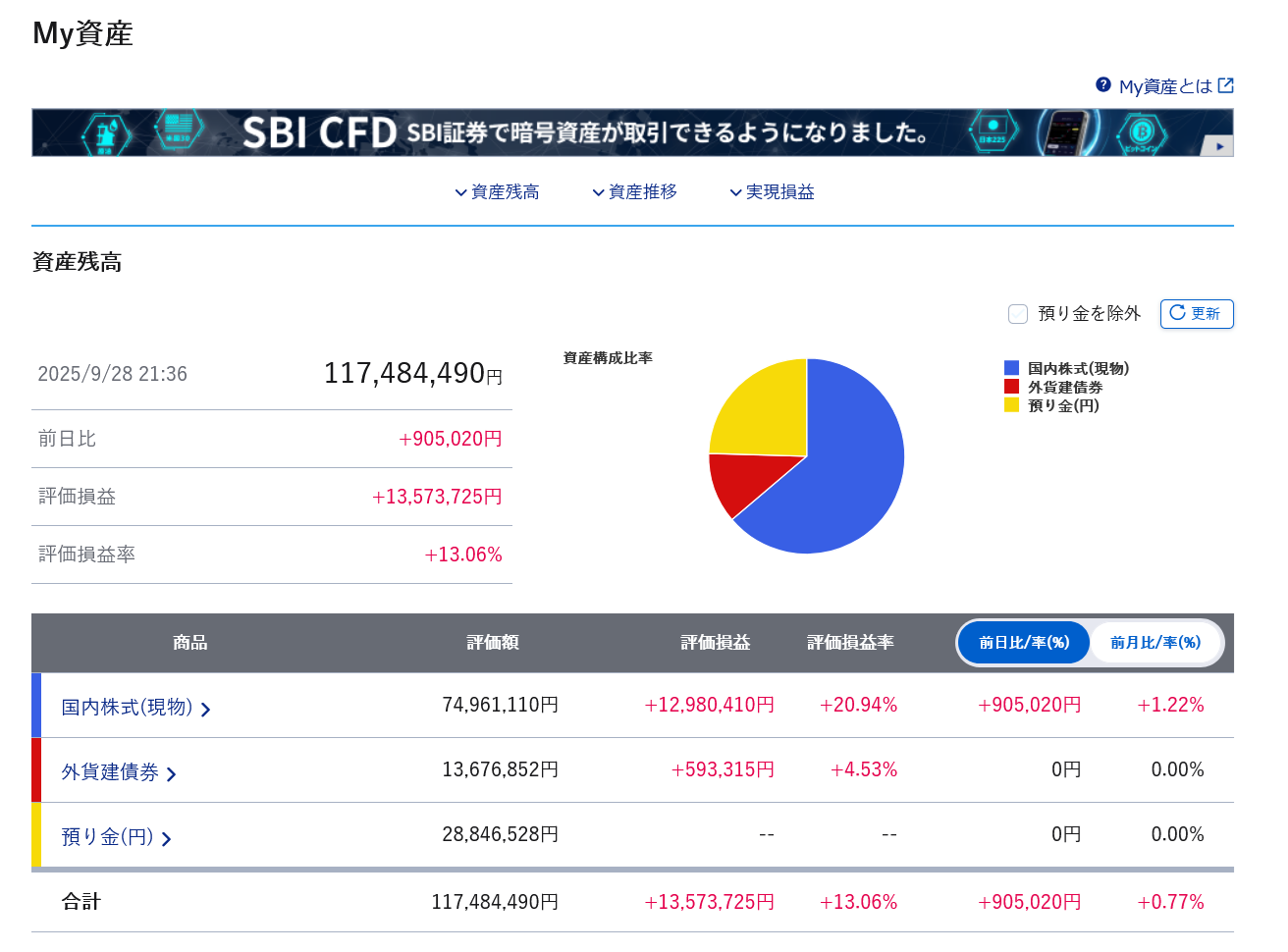Open the My資産とは help link
The height and width of the screenshot is (952, 1288).
[1164, 86]
